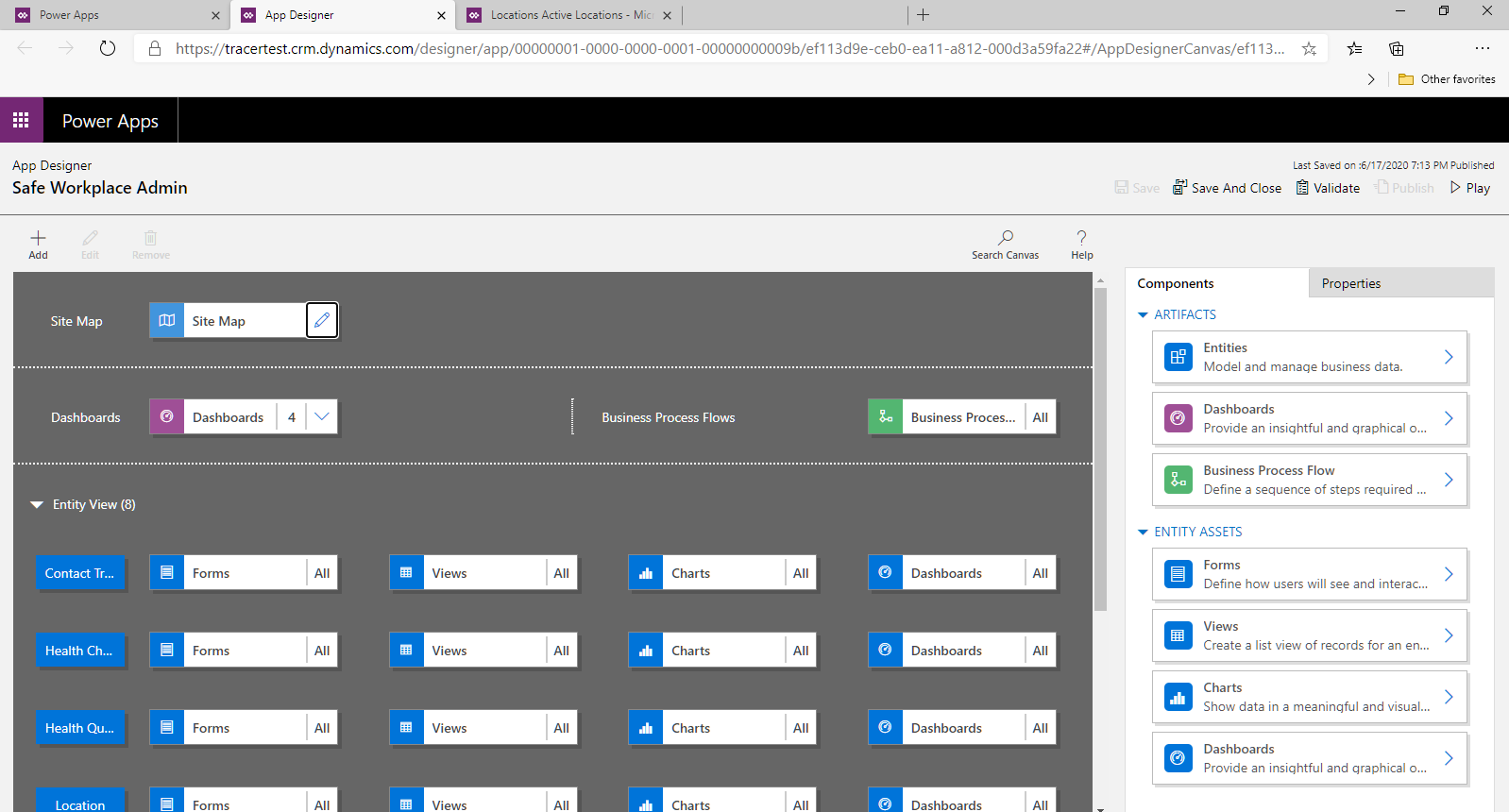This screenshot has height=812, width=1509.
Task: Click Views entity asset icon
Action: click(1178, 635)
